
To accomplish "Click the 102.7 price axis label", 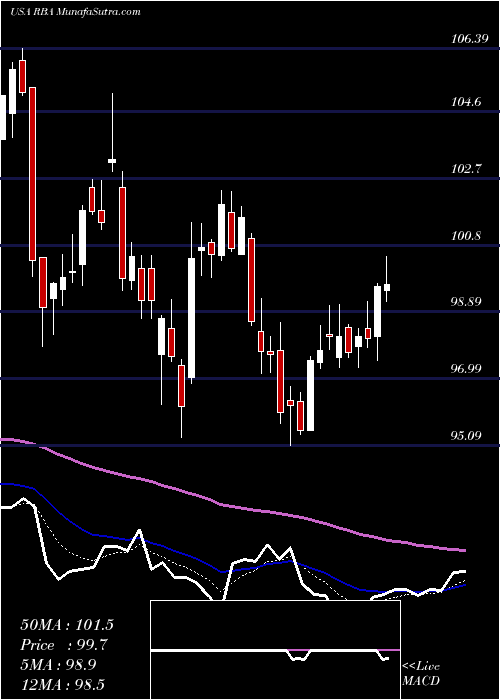I will click(x=468, y=169).
